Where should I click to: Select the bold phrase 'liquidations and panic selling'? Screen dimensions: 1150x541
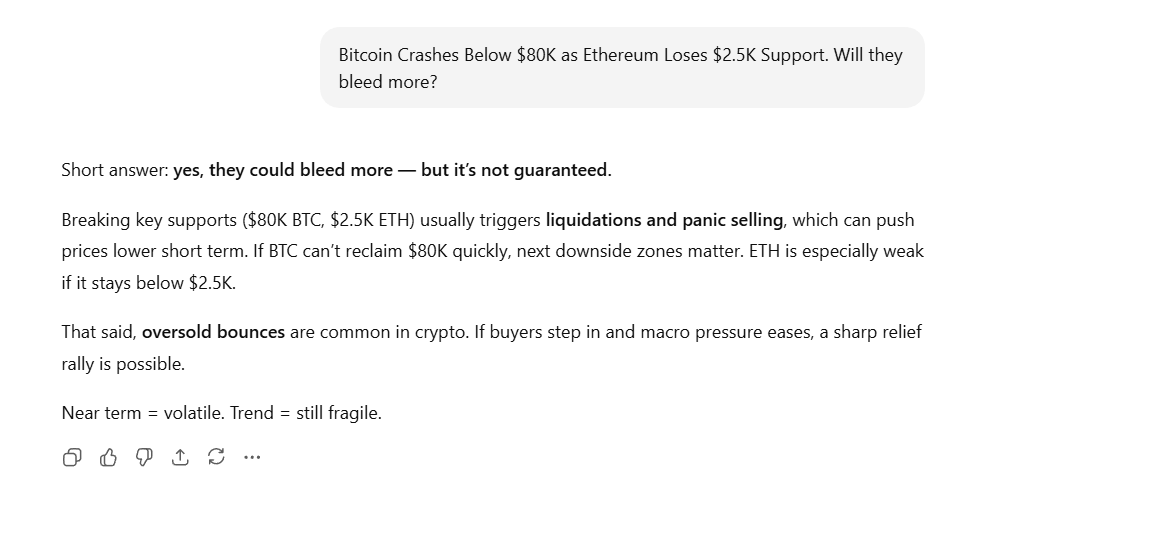664,220
